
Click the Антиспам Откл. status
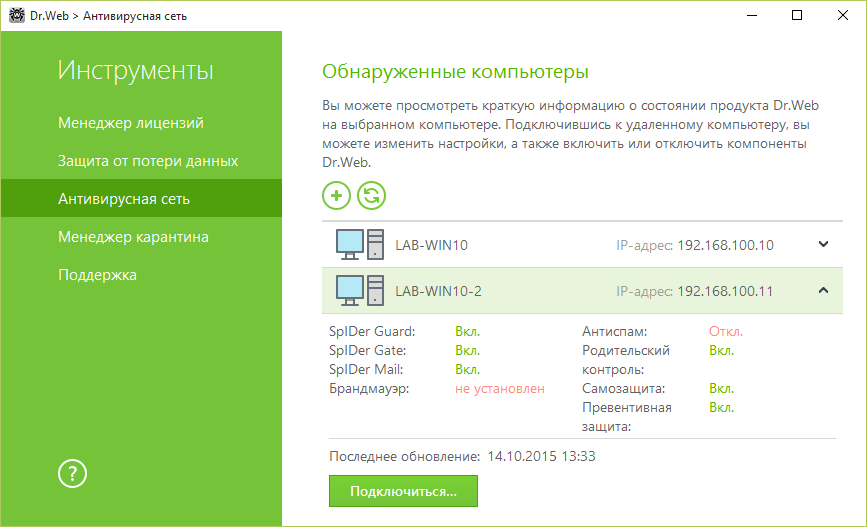click(726, 331)
